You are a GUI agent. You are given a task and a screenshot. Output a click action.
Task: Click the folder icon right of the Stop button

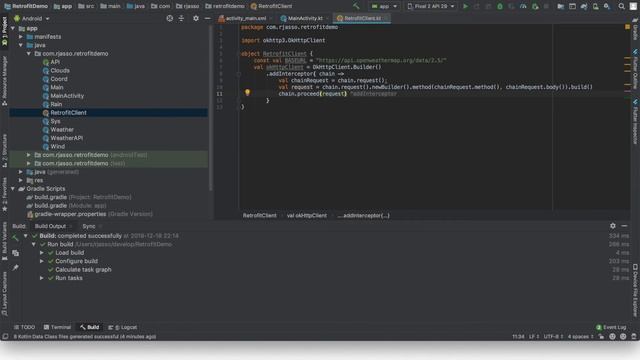[x=560, y=6]
